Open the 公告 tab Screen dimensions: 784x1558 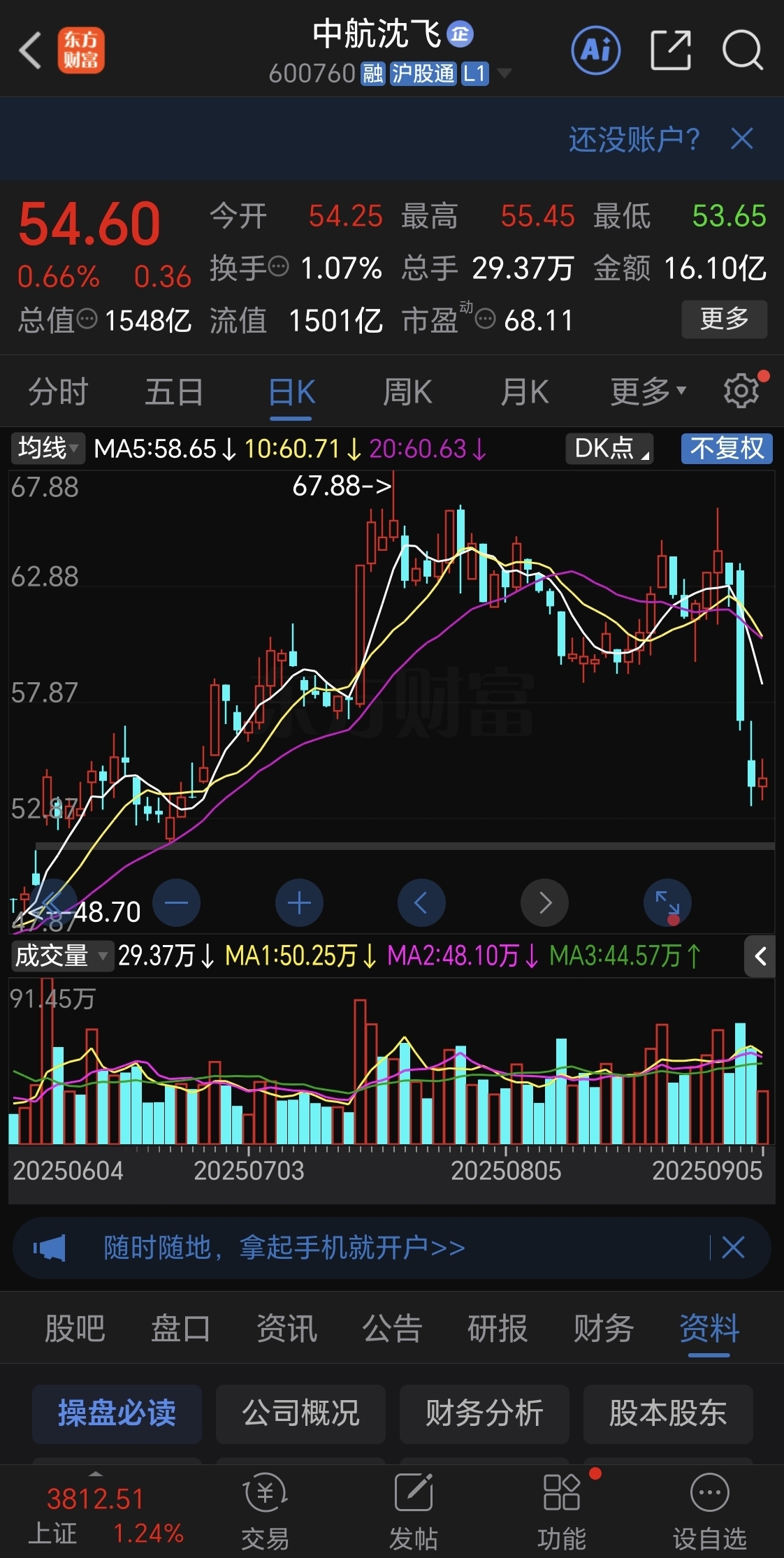coord(392,1328)
